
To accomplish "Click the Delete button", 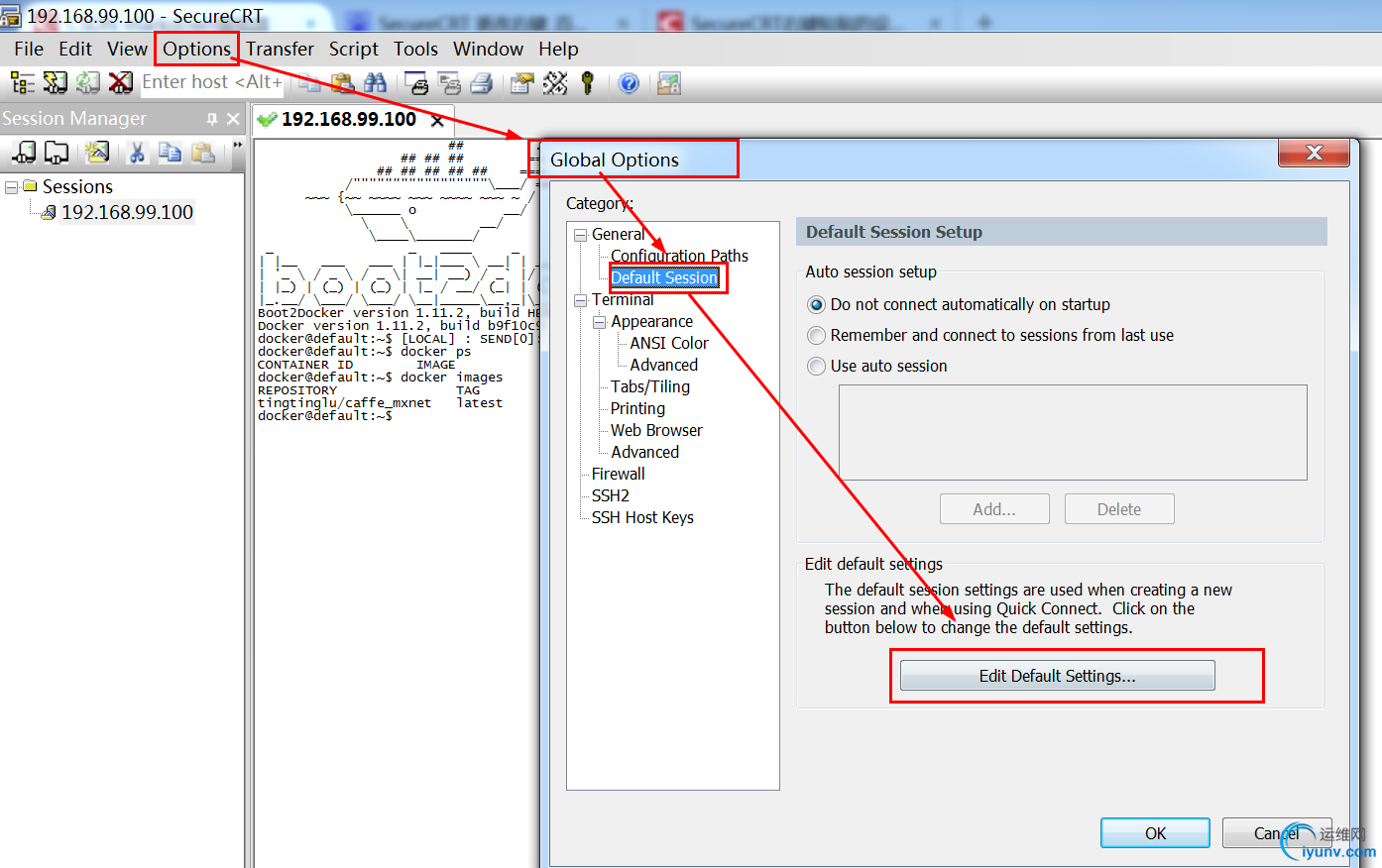I will pos(1119,509).
